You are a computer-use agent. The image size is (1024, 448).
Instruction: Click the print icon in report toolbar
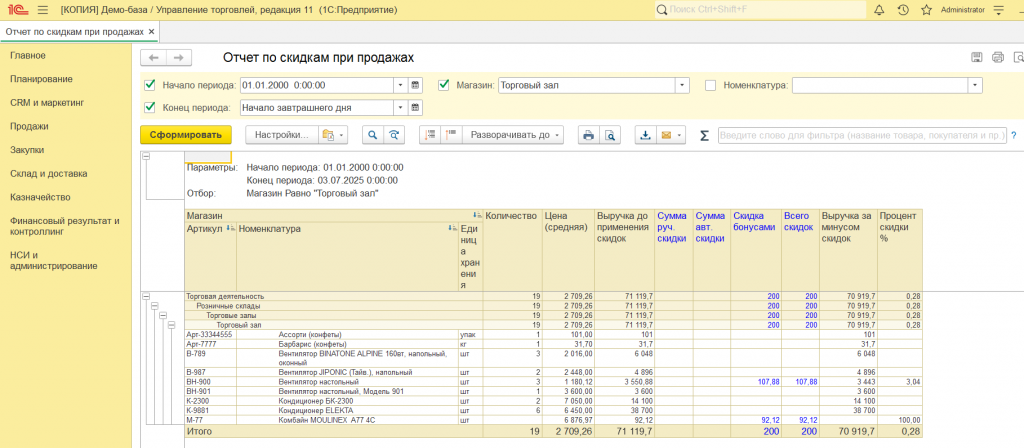(588, 135)
